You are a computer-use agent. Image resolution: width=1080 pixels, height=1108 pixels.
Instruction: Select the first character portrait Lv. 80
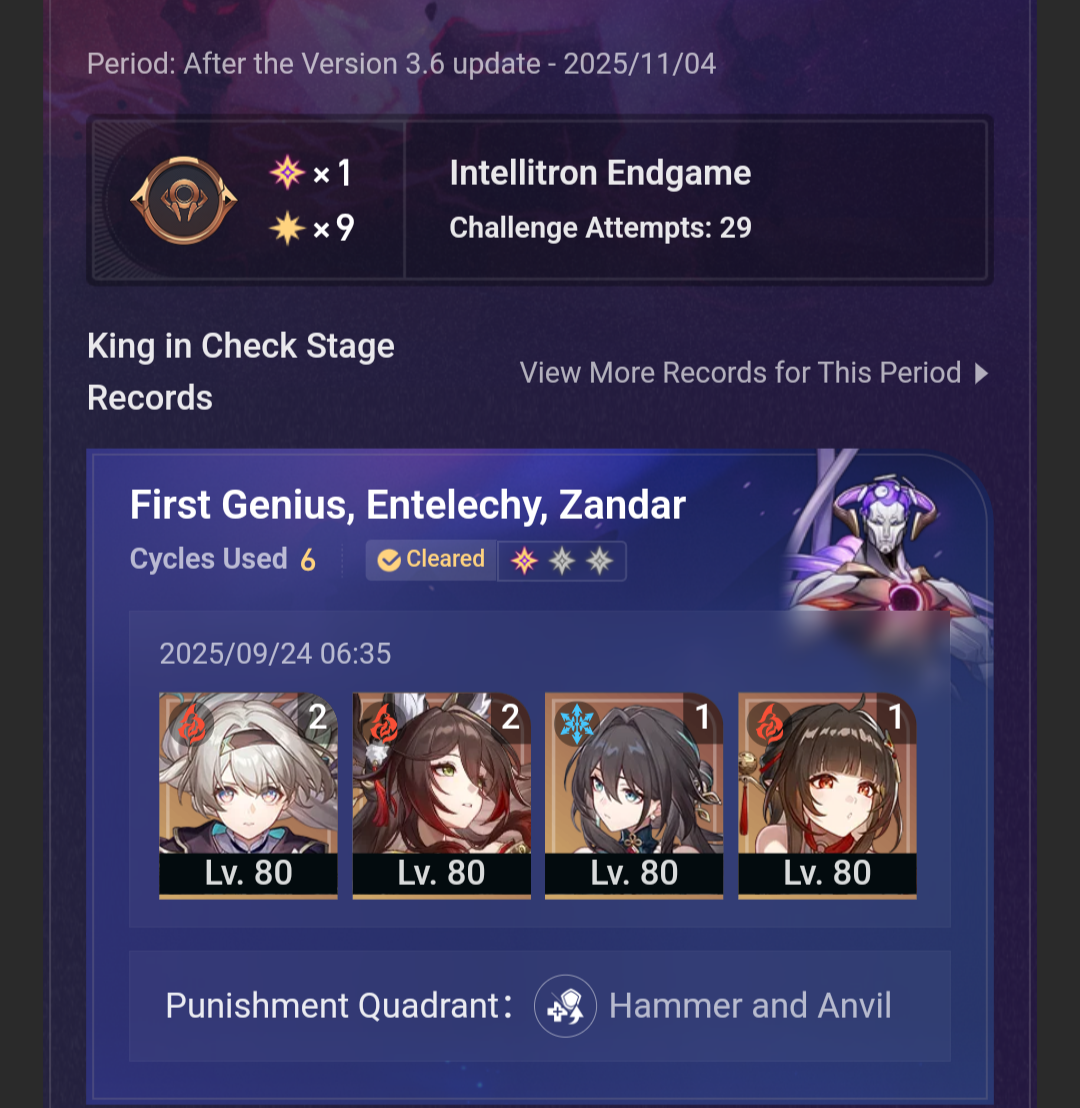coord(248,796)
